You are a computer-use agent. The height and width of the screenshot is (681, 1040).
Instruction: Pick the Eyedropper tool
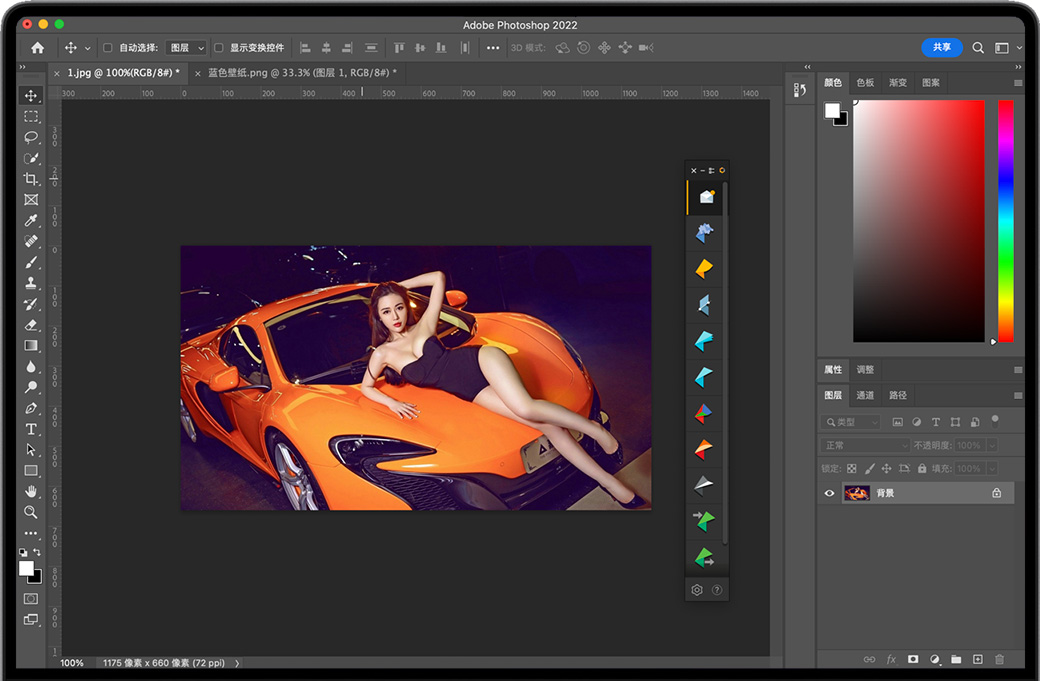[31, 220]
